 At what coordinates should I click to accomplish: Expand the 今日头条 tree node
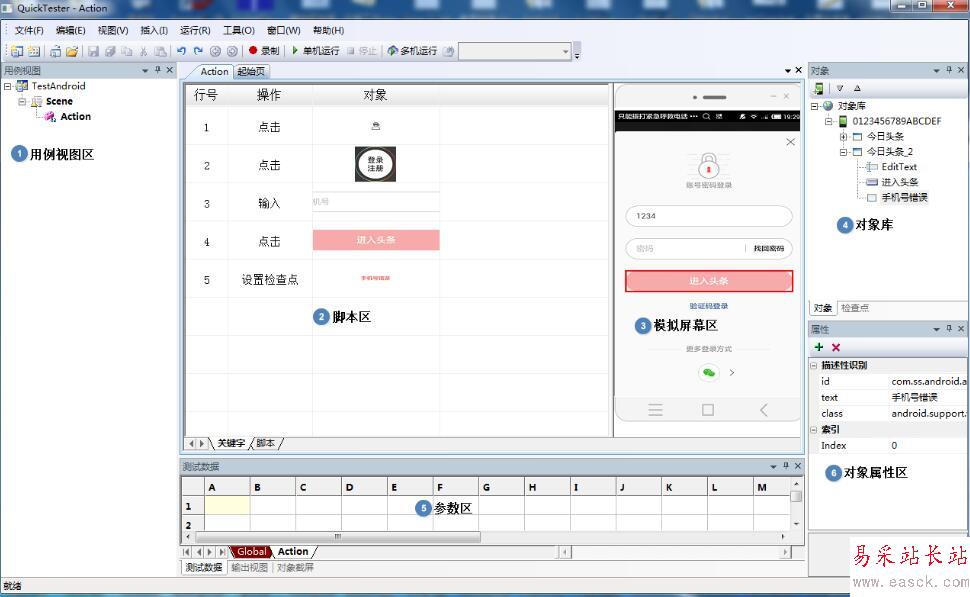844,136
